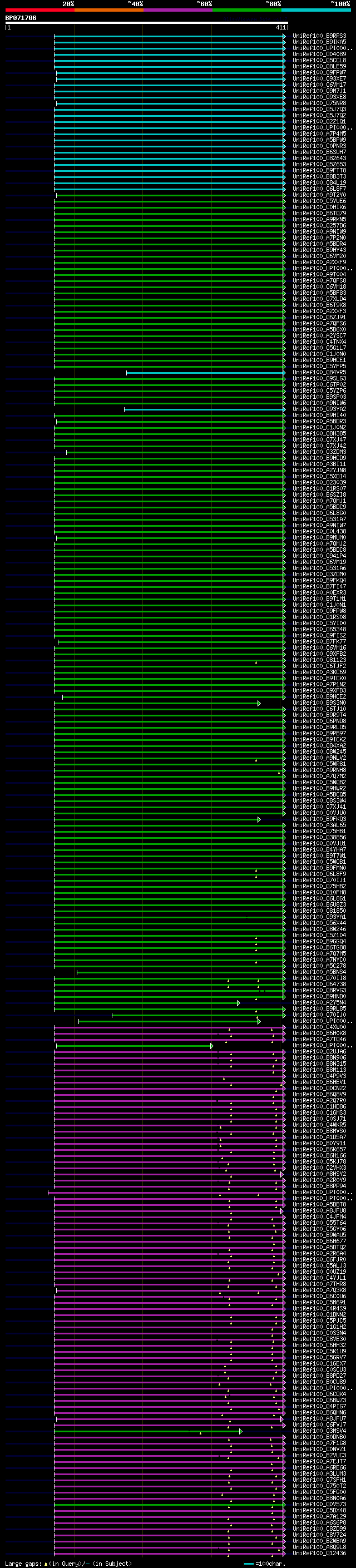Click the UniRef100_Q5J7Q3 label
This screenshot has height=1568, width=356.
[x=319, y=109]
